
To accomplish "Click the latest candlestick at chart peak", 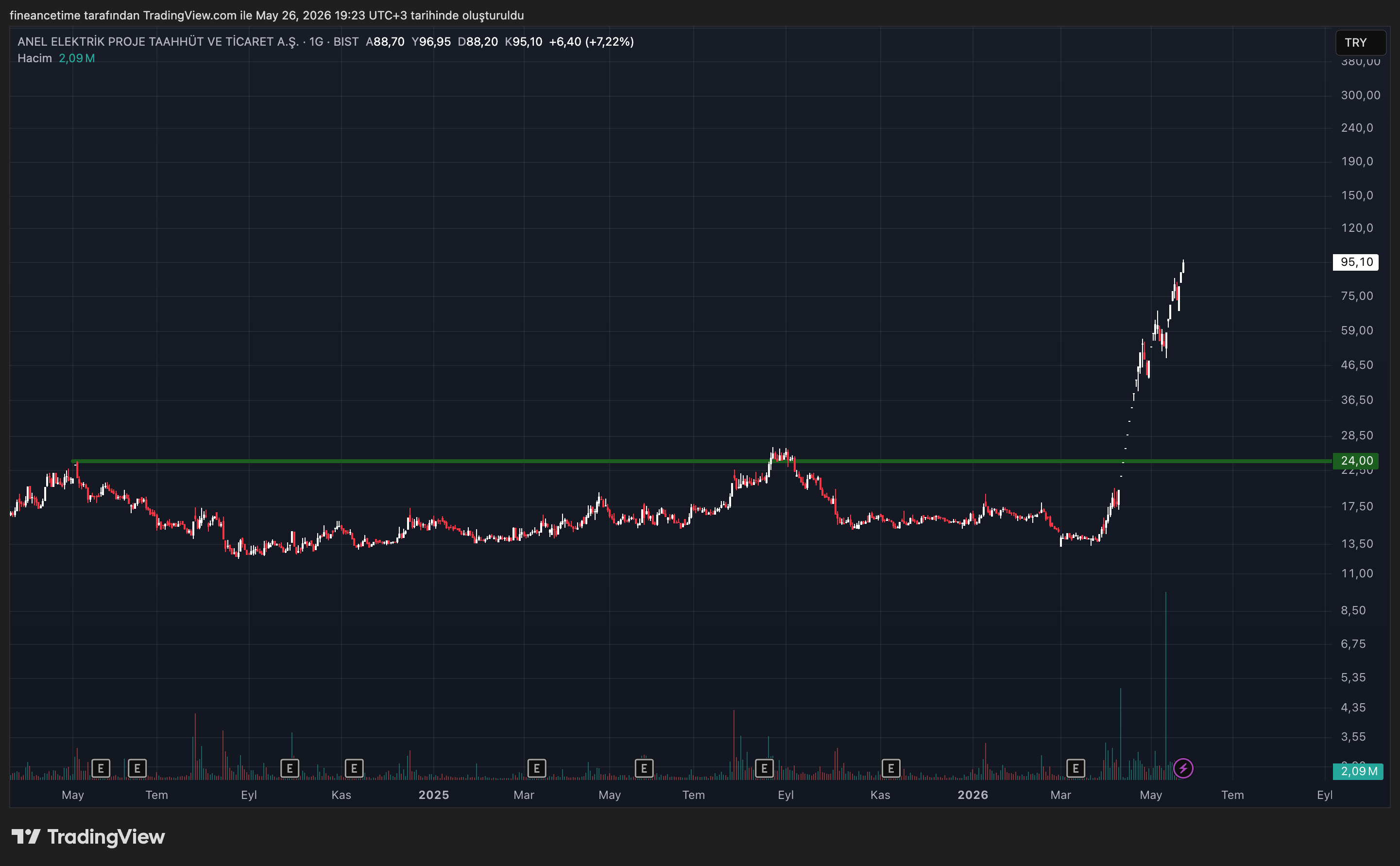I will click(x=1183, y=266).
